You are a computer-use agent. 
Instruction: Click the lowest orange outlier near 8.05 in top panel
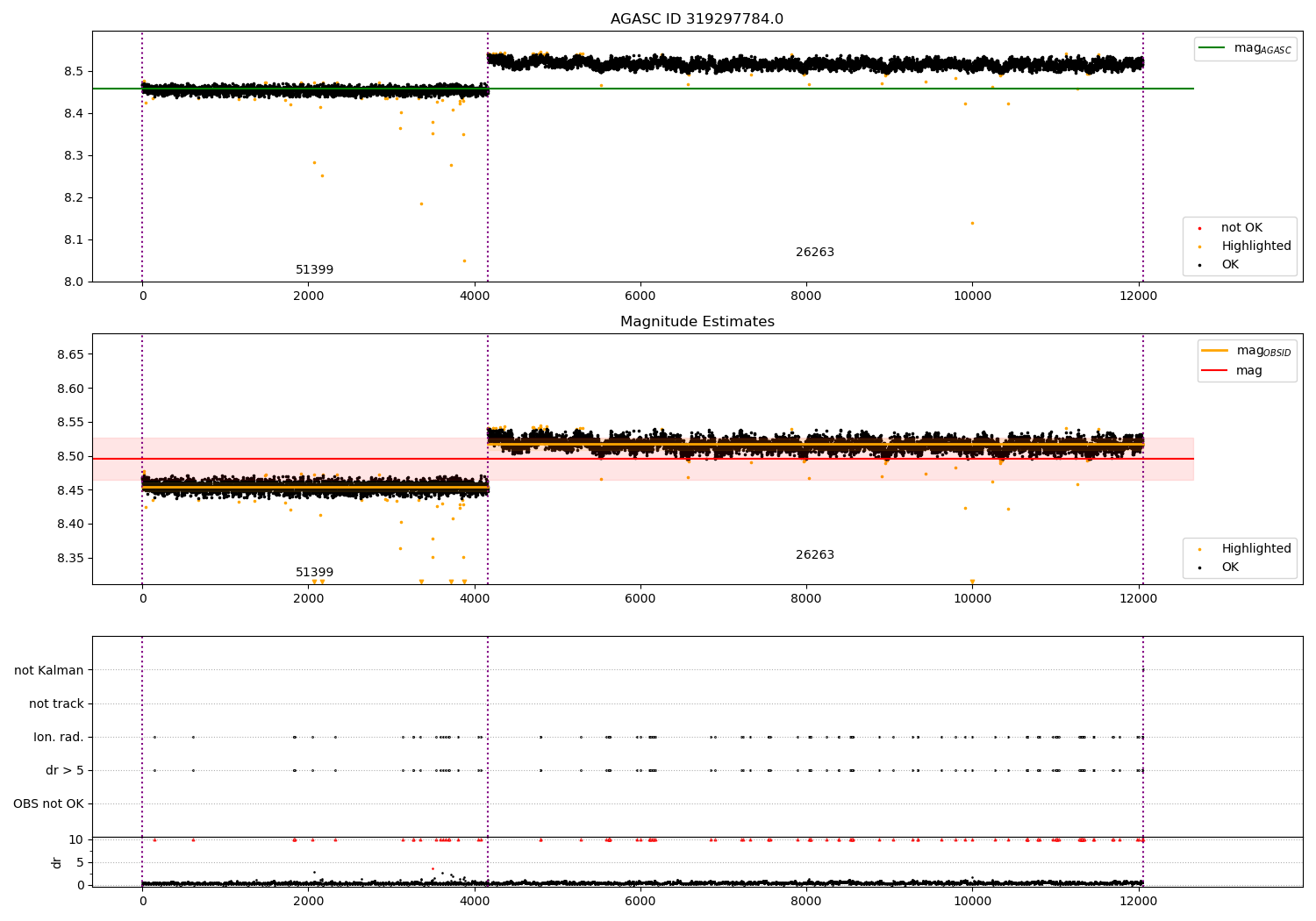point(464,261)
